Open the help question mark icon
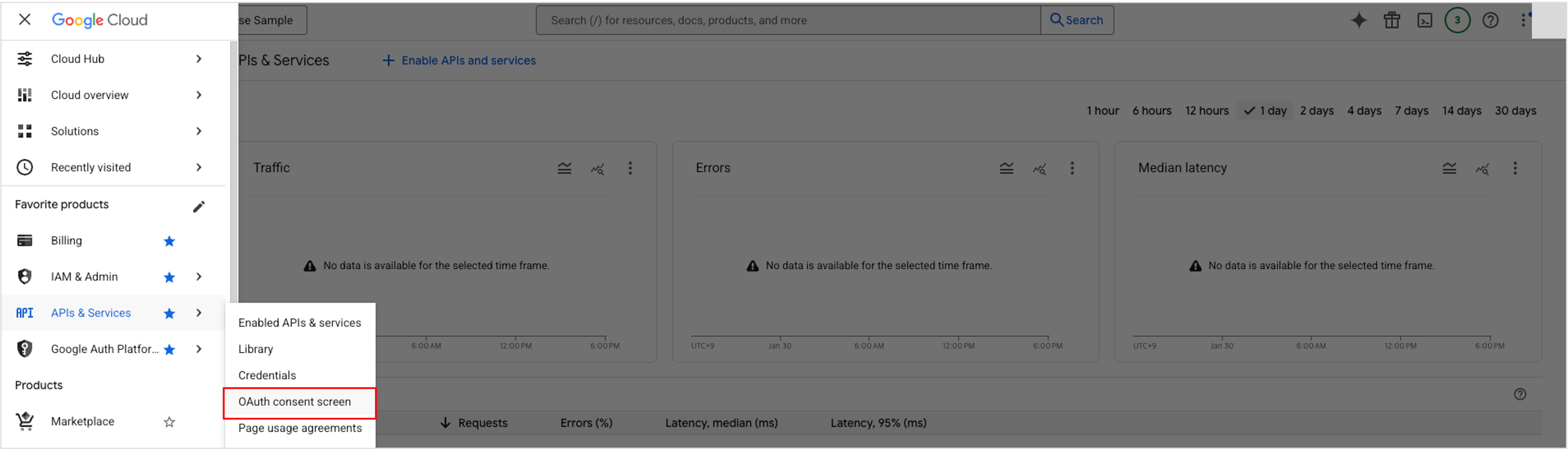 1490,20
